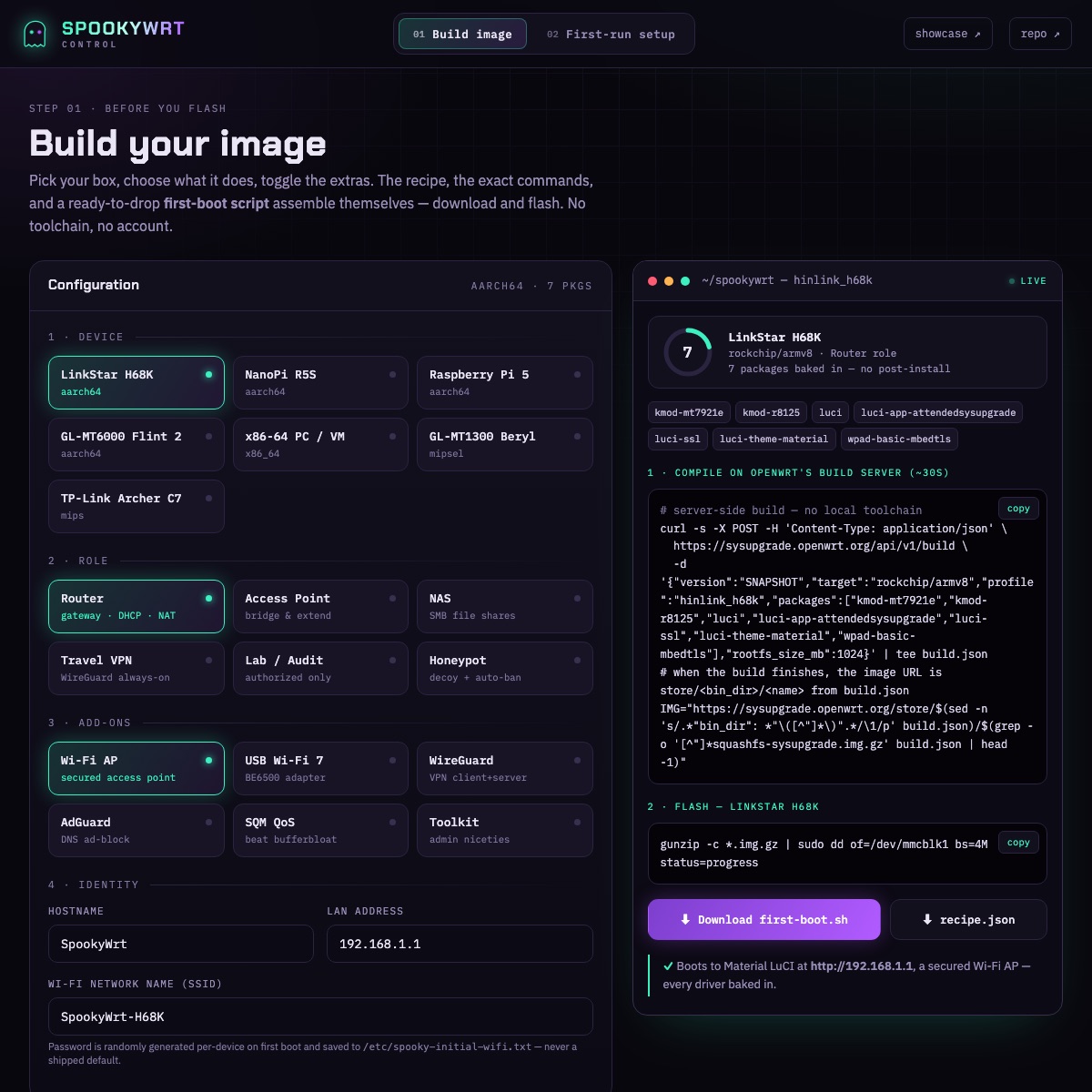
Task: Click the 1 · COMPILE ON OPENWRT'S BUILD SERVER heading
Action: pos(798,472)
